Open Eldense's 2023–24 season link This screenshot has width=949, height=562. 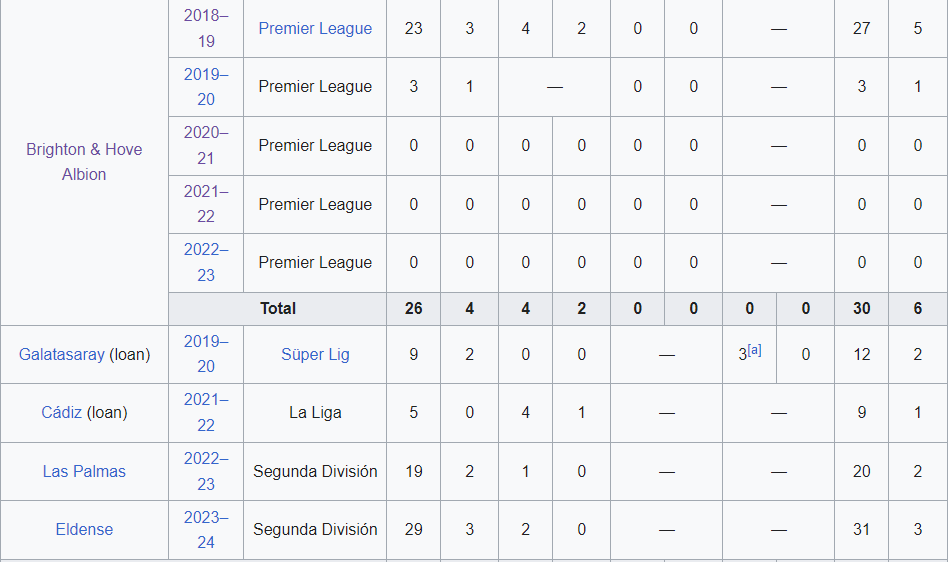point(206,529)
